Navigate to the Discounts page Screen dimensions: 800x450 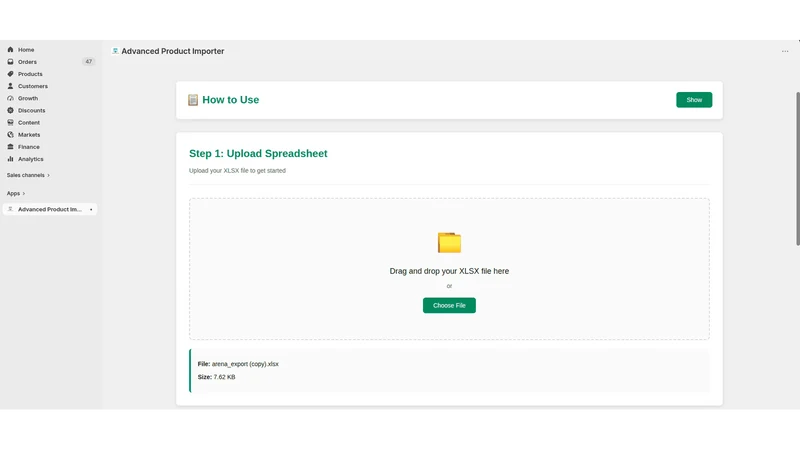pyautogui.click(x=32, y=110)
